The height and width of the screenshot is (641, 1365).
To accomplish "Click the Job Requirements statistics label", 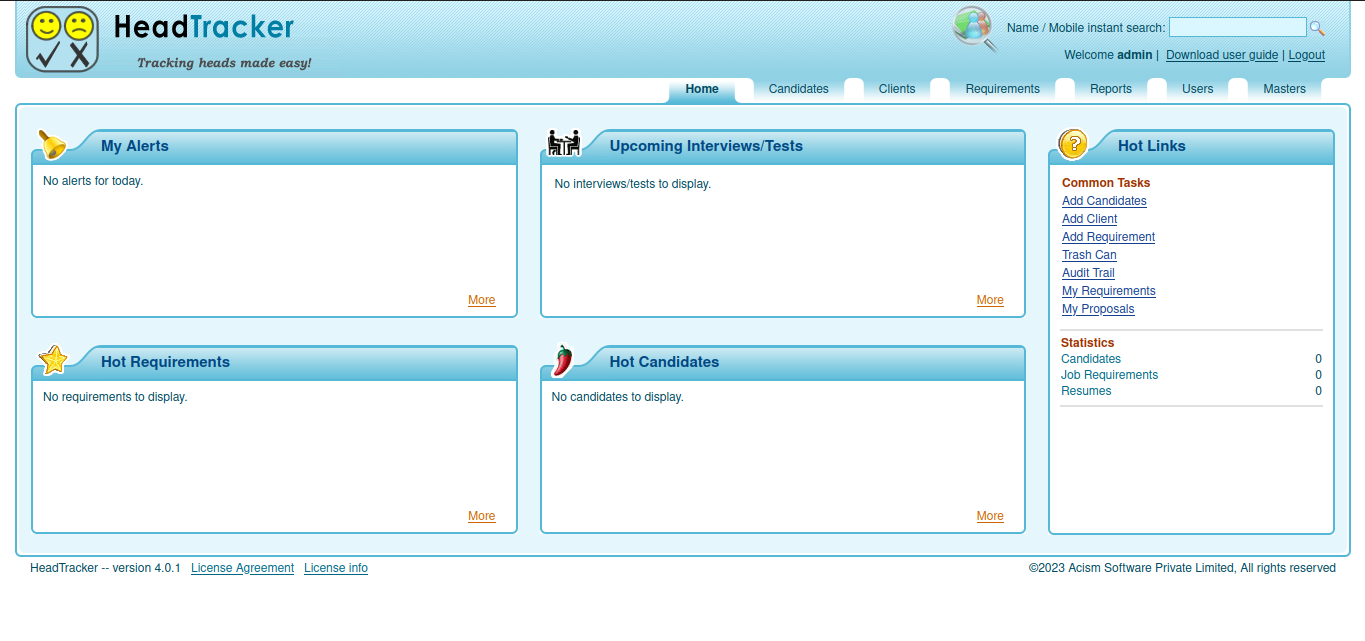I will [x=1109, y=375].
